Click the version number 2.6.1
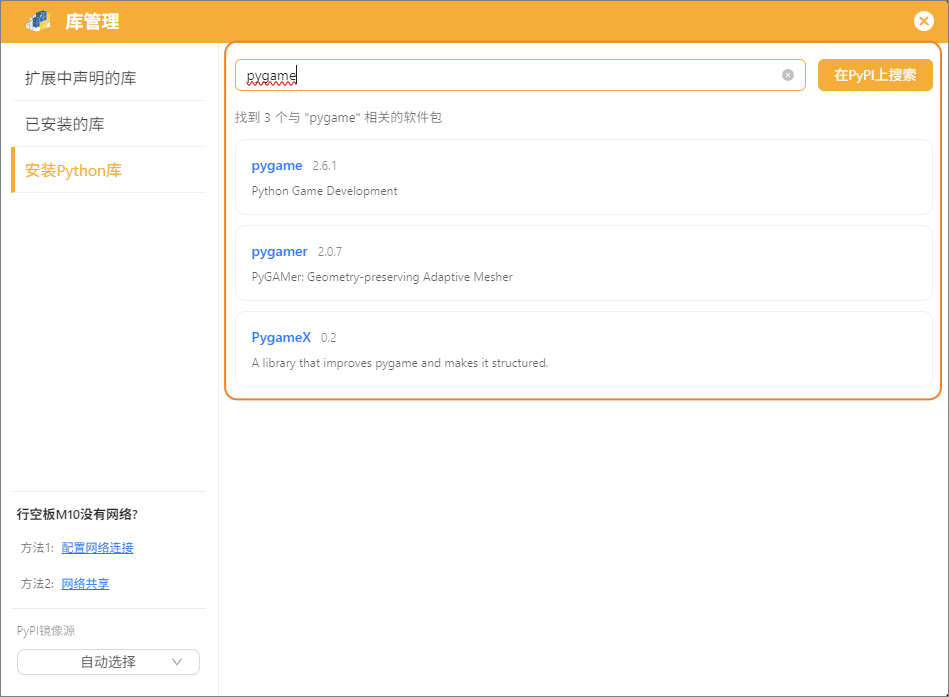This screenshot has width=949, height=697. pos(324,166)
